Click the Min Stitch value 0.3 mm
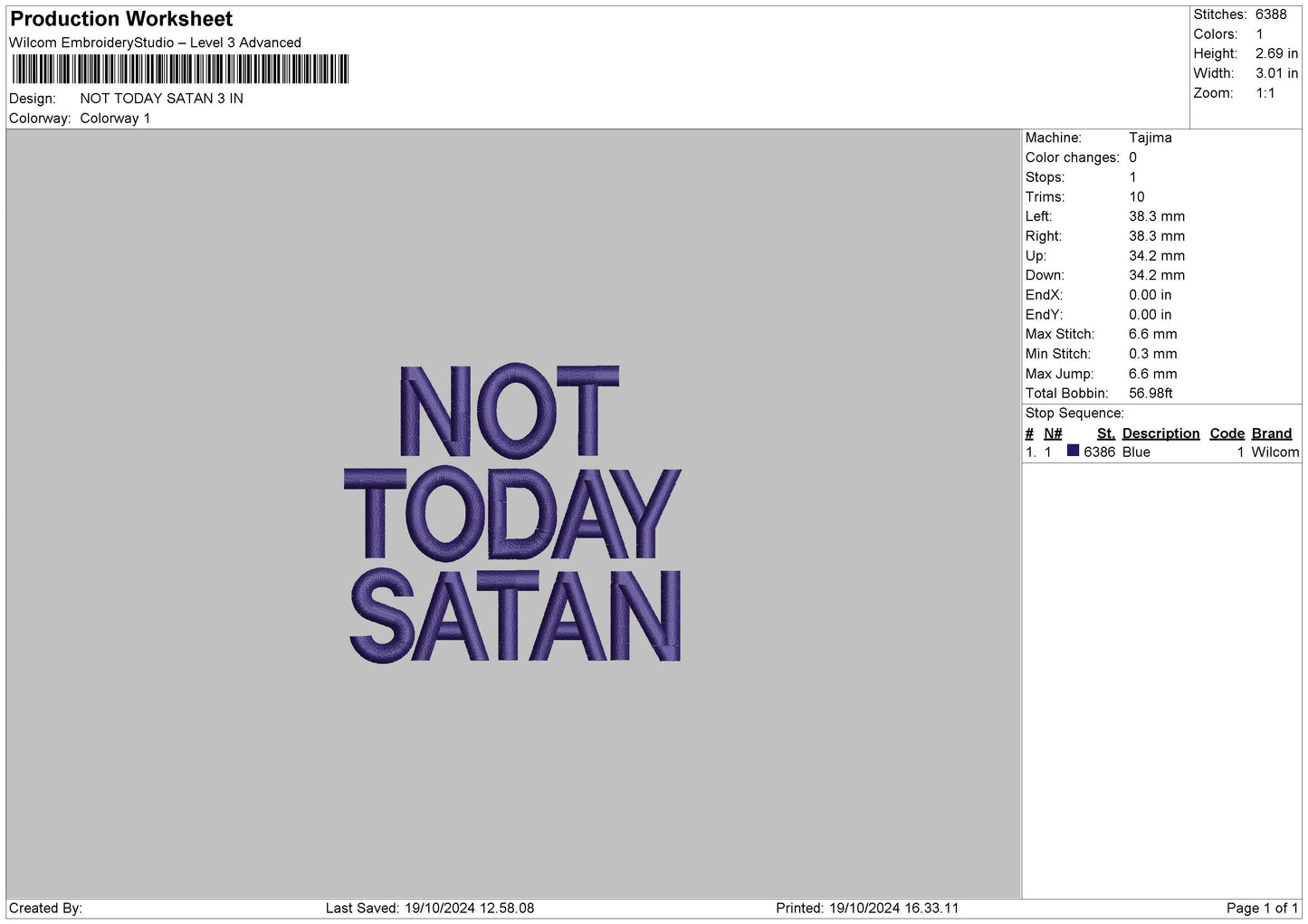 (1153, 354)
